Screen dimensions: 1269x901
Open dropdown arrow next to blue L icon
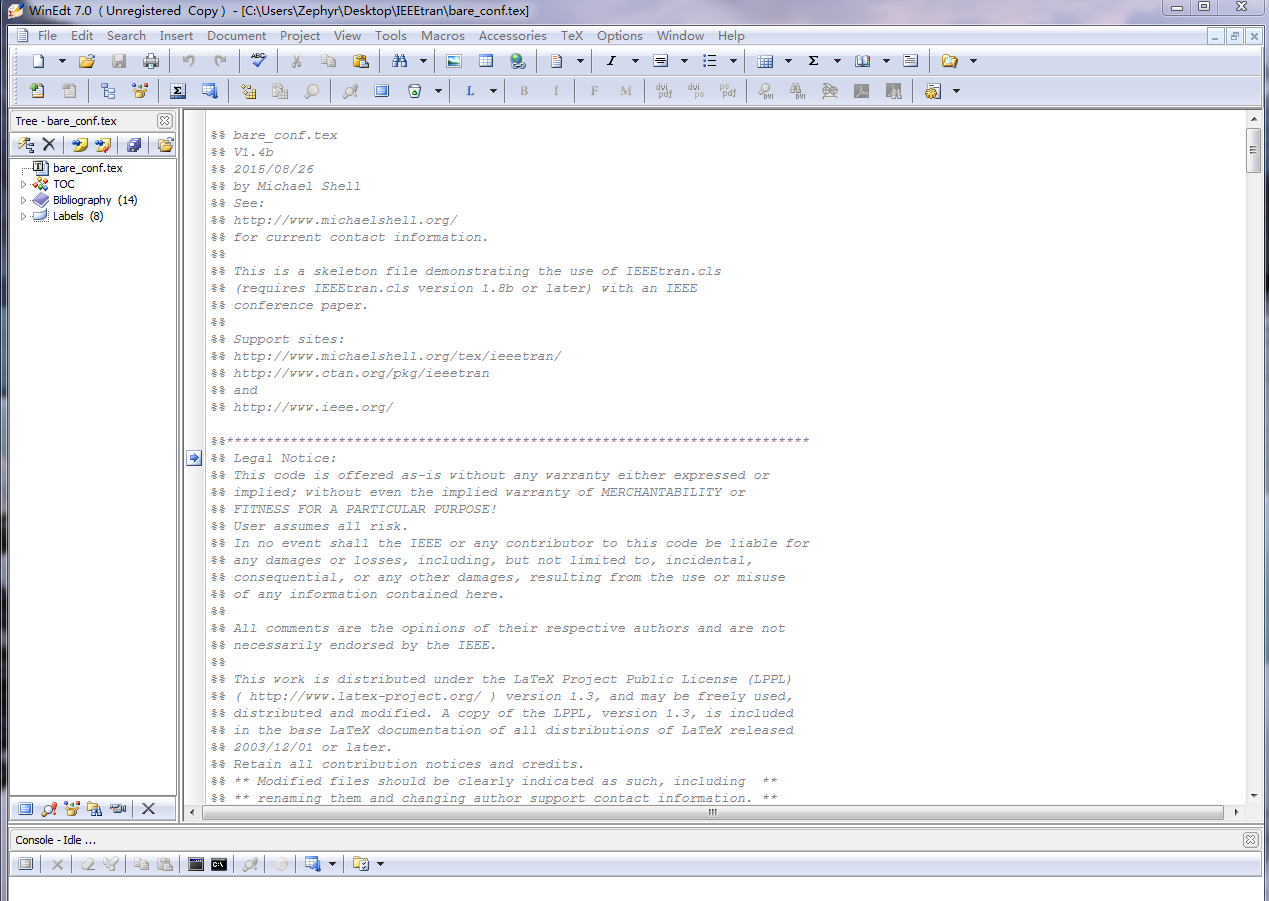(493, 91)
